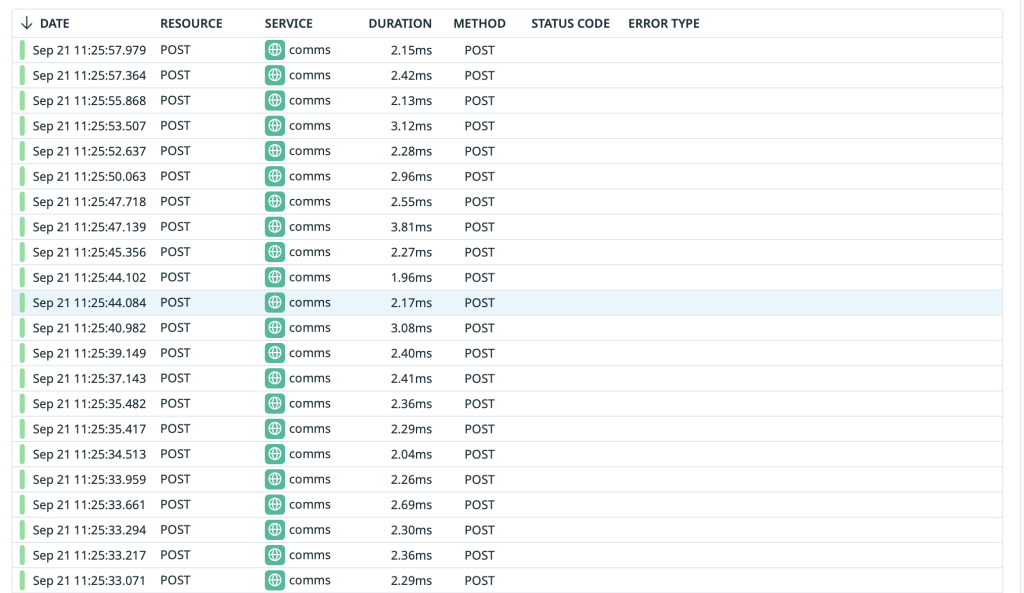Click the comms globe icon for 11:25:40.982
Screen dimensions: 1024x593
274,327
